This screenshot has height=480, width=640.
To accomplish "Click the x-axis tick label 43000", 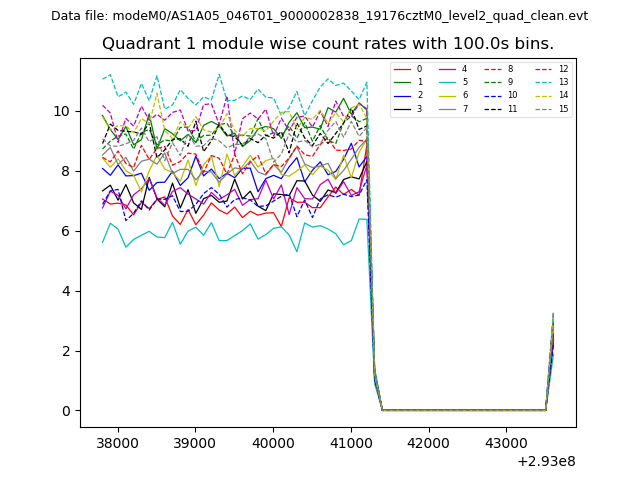I will (504, 441).
